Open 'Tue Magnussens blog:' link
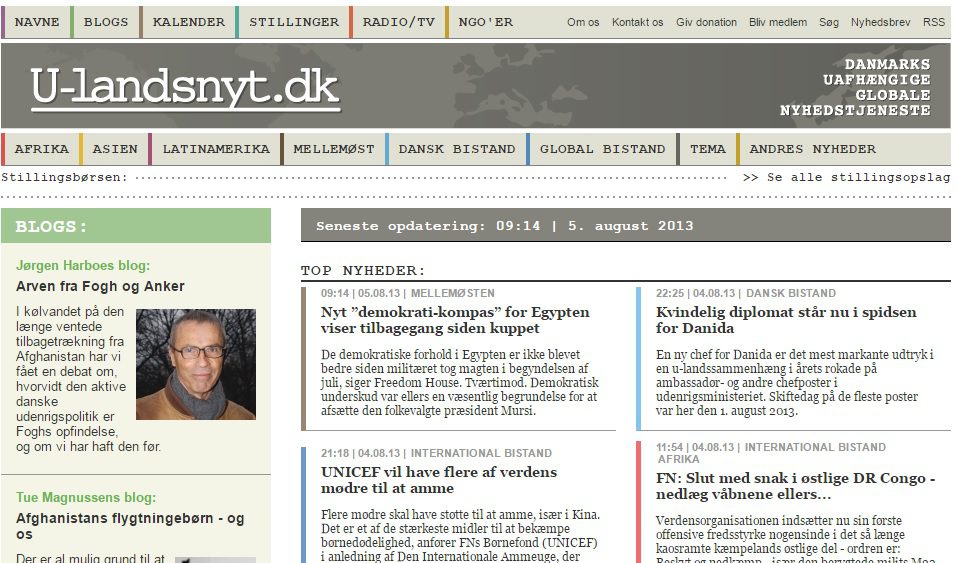956x563 pixels. click(86, 497)
